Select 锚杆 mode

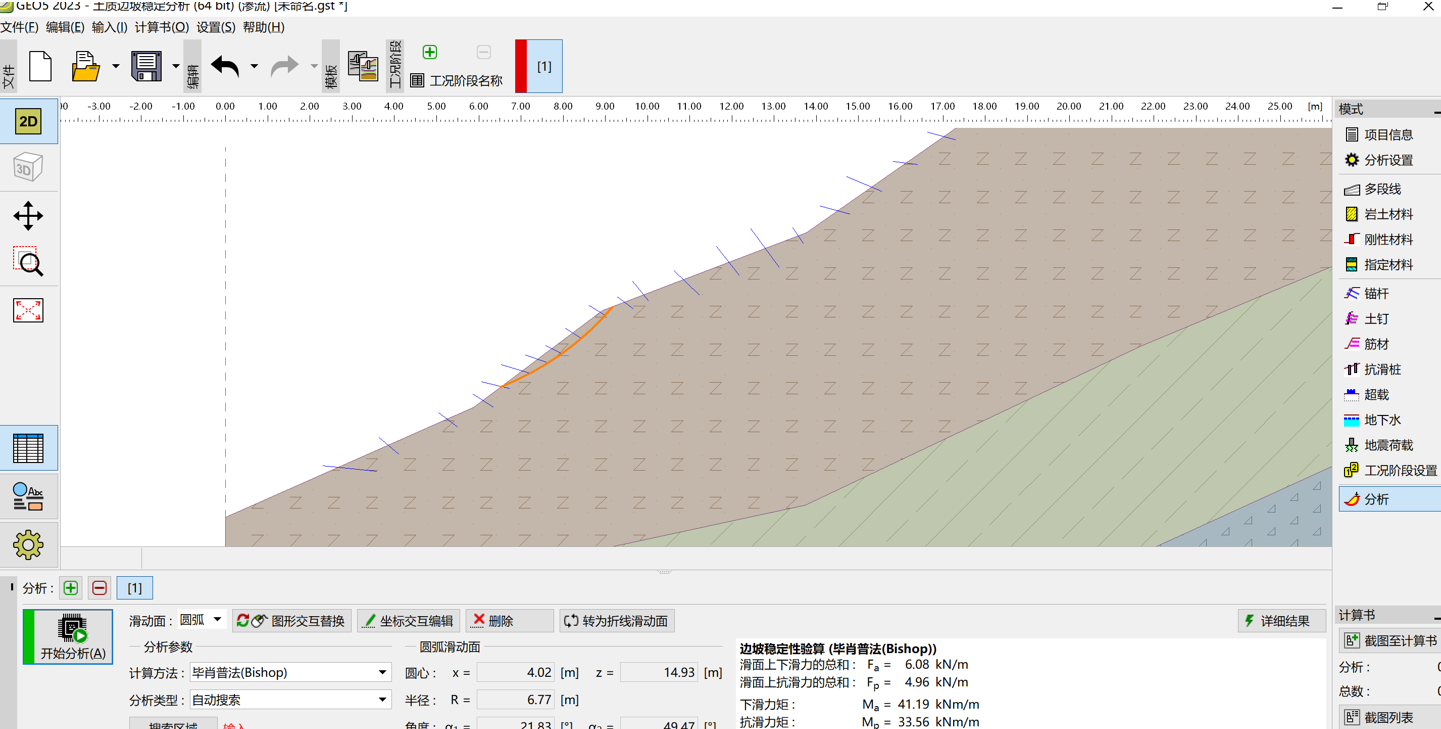coord(1389,294)
